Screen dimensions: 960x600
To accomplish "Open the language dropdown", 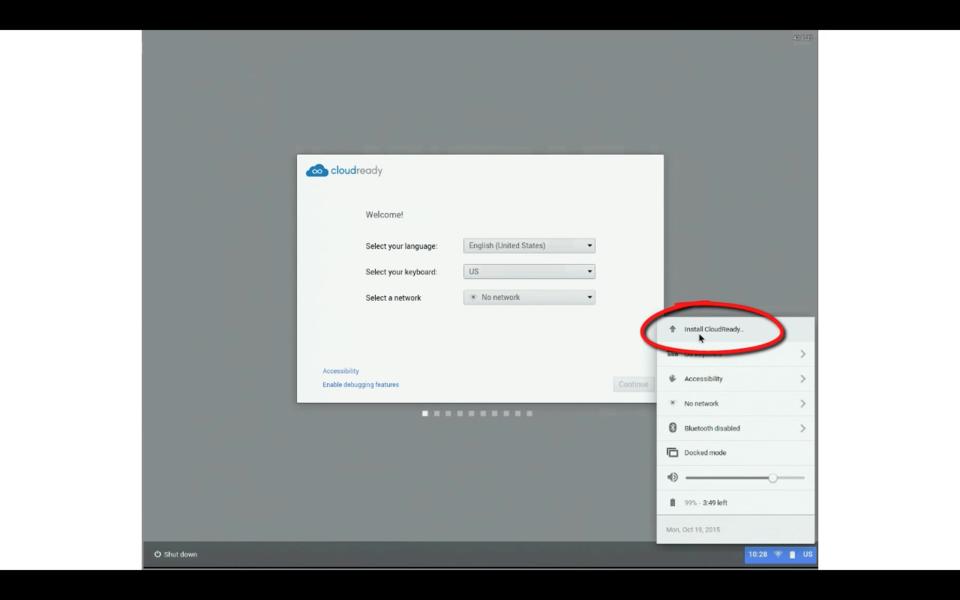I will (529, 246).
